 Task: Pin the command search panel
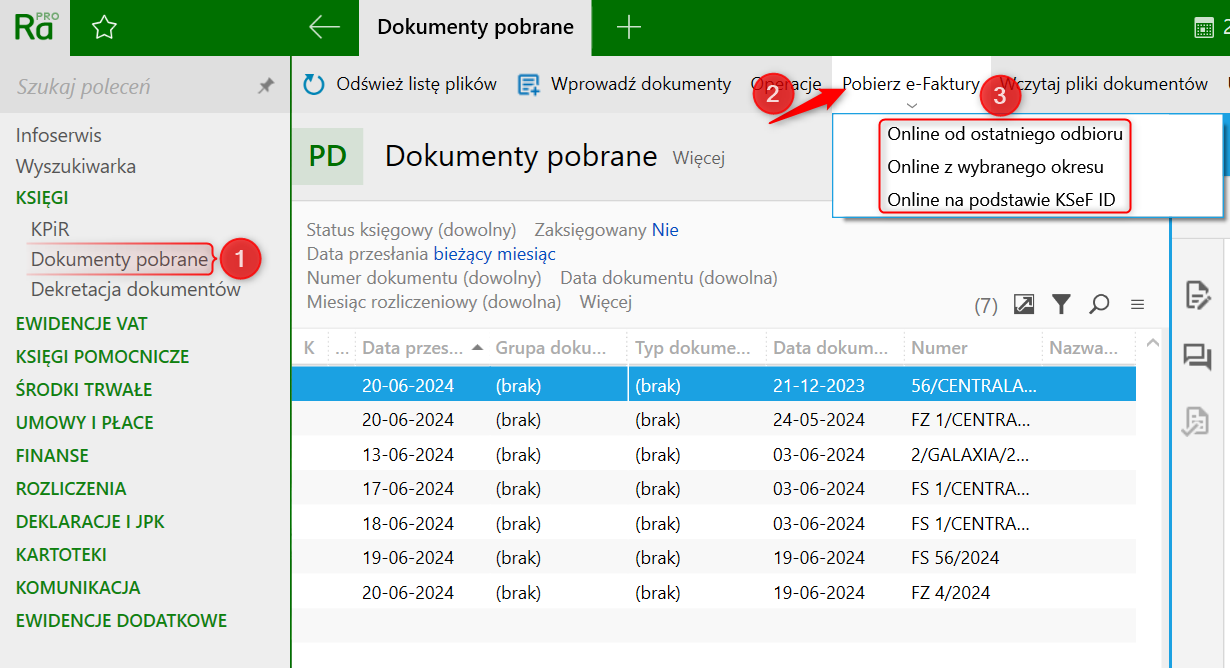(x=266, y=87)
